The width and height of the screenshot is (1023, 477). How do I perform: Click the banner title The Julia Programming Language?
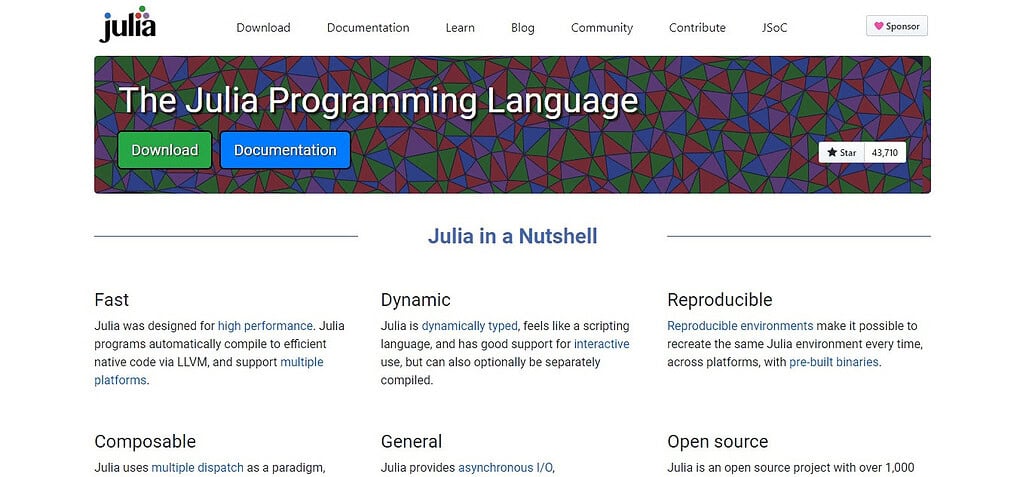point(378,100)
